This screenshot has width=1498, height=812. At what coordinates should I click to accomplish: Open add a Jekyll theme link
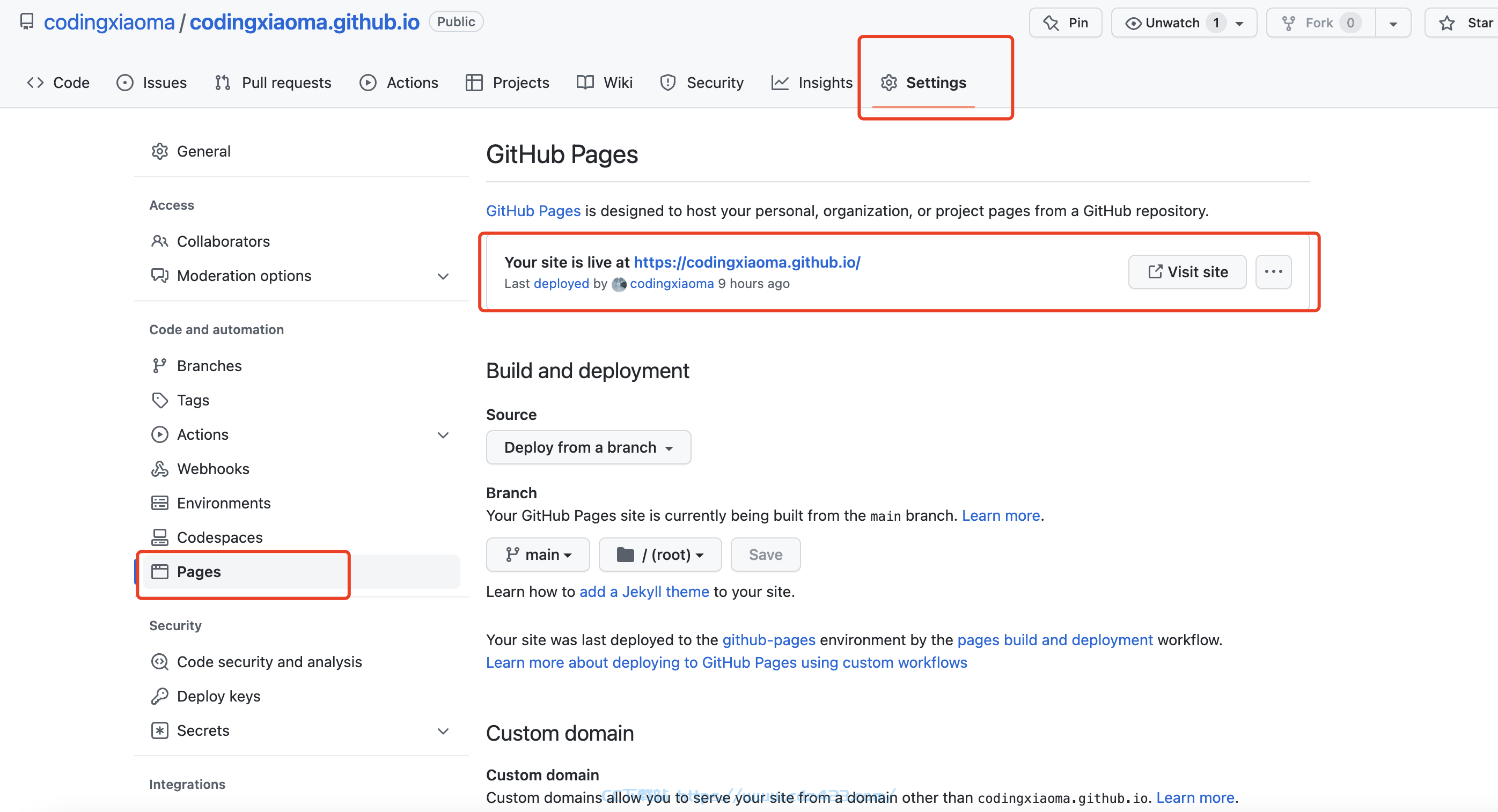644,591
